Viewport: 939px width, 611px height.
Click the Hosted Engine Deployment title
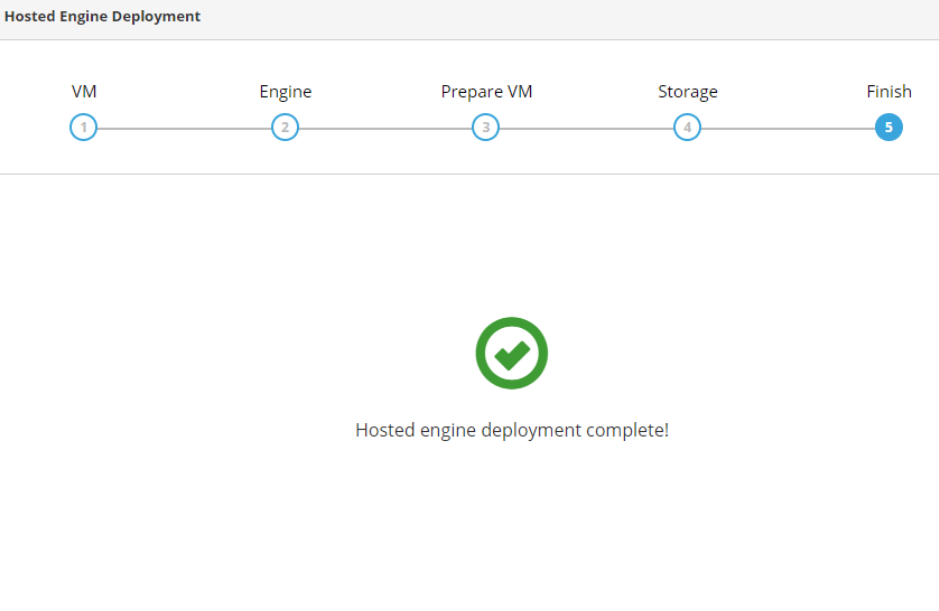pyautogui.click(x=102, y=17)
